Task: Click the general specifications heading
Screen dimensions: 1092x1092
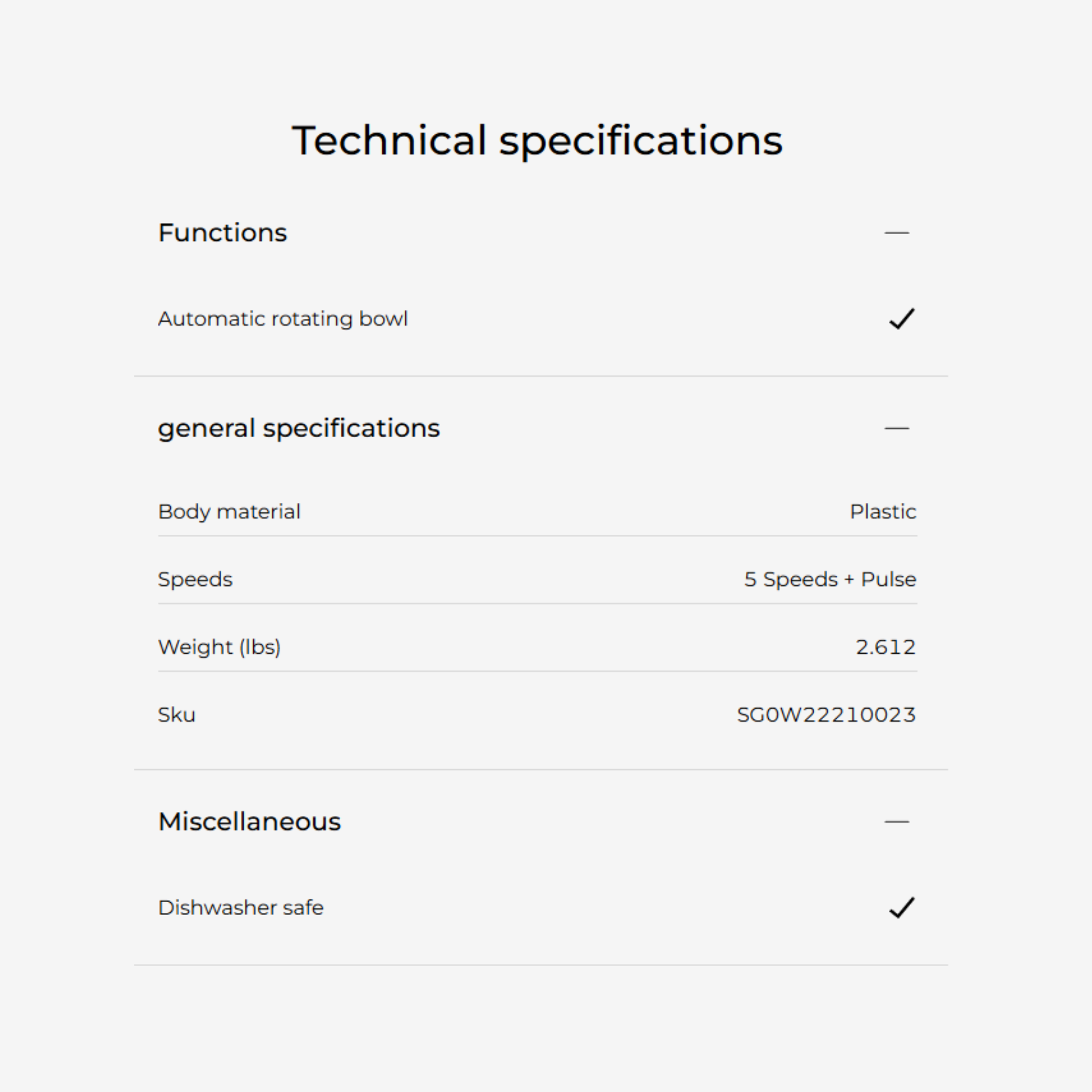Action: pyautogui.click(x=299, y=429)
